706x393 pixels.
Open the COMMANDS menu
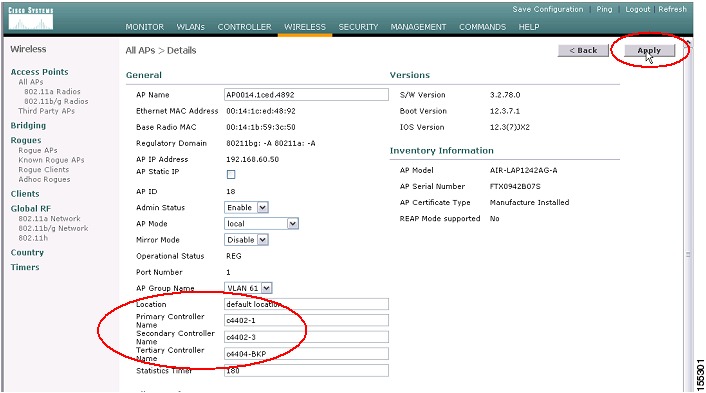[x=482, y=27]
